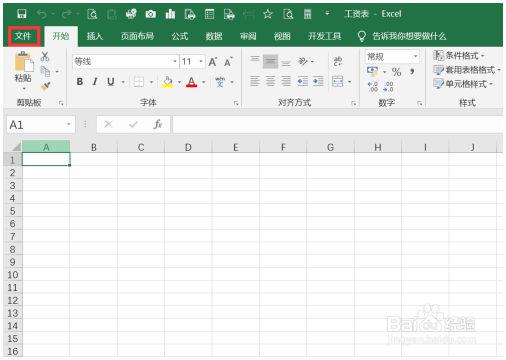
Task: Click the fill color bucket icon
Action: (168, 82)
